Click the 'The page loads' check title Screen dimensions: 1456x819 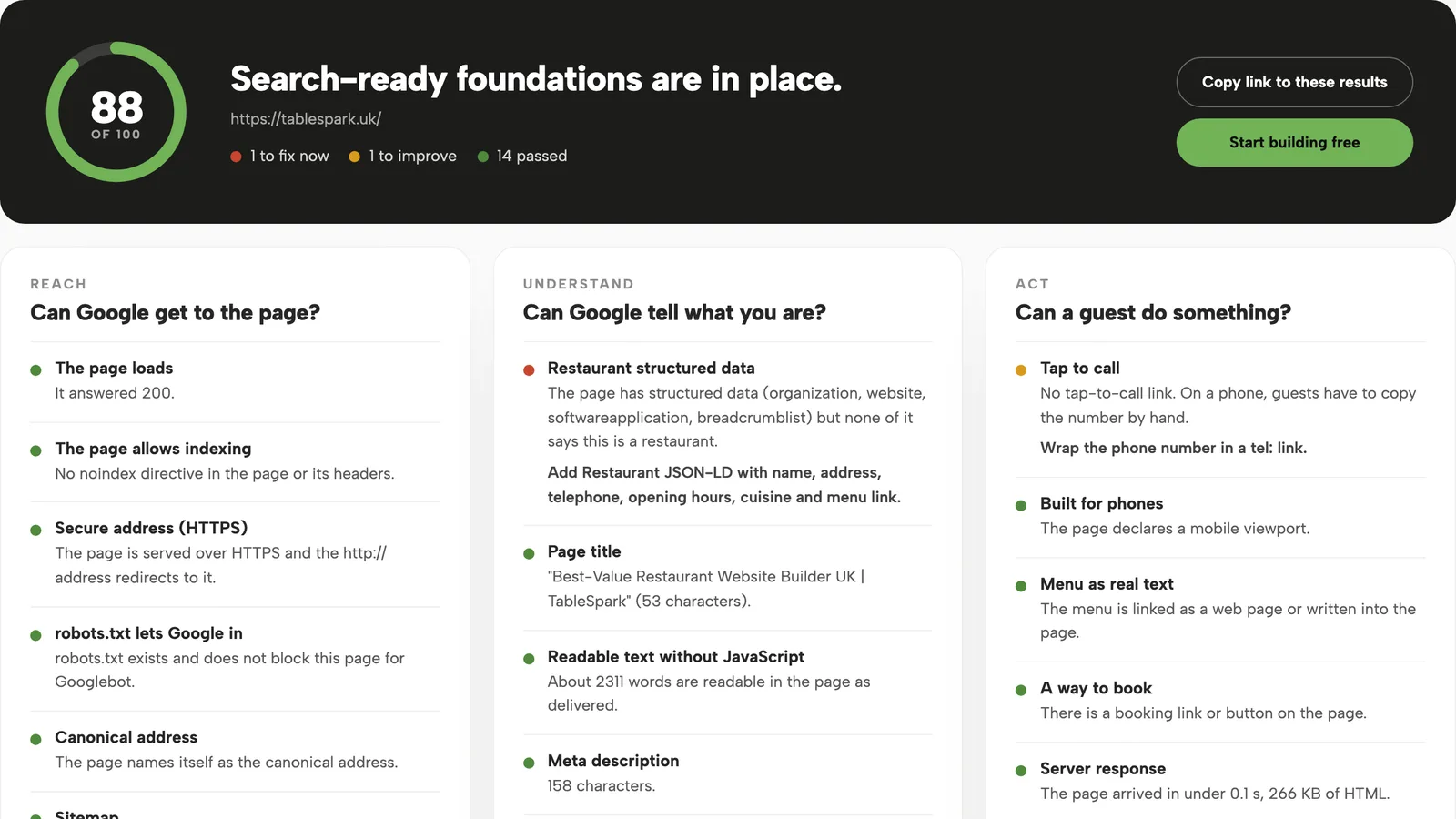click(114, 368)
